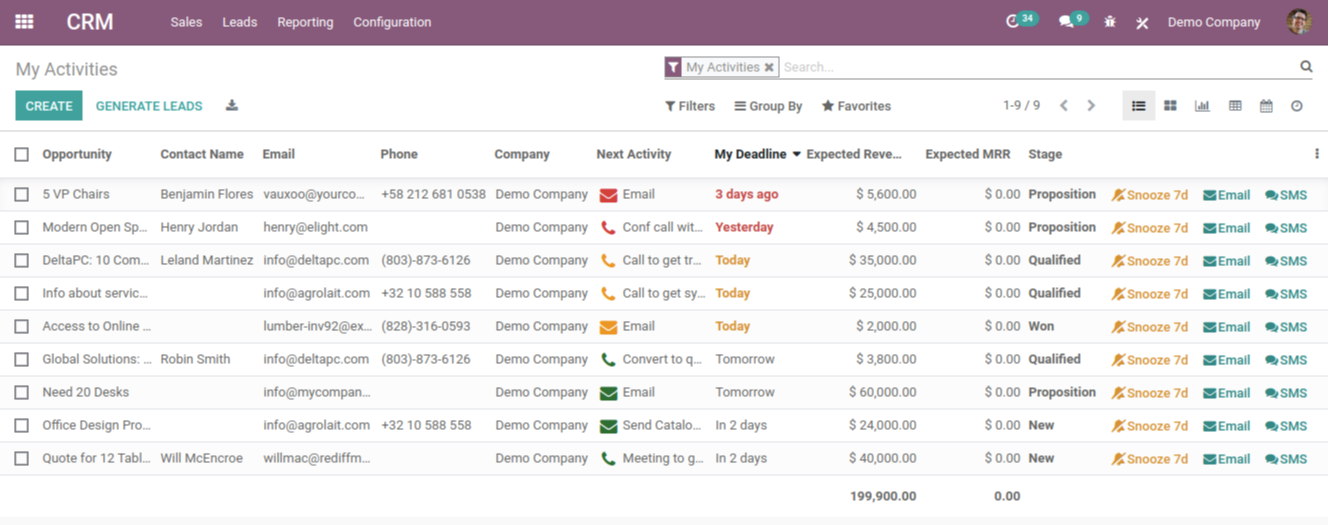
Task: Switch to Kanban view
Action: click(x=1170, y=106)
